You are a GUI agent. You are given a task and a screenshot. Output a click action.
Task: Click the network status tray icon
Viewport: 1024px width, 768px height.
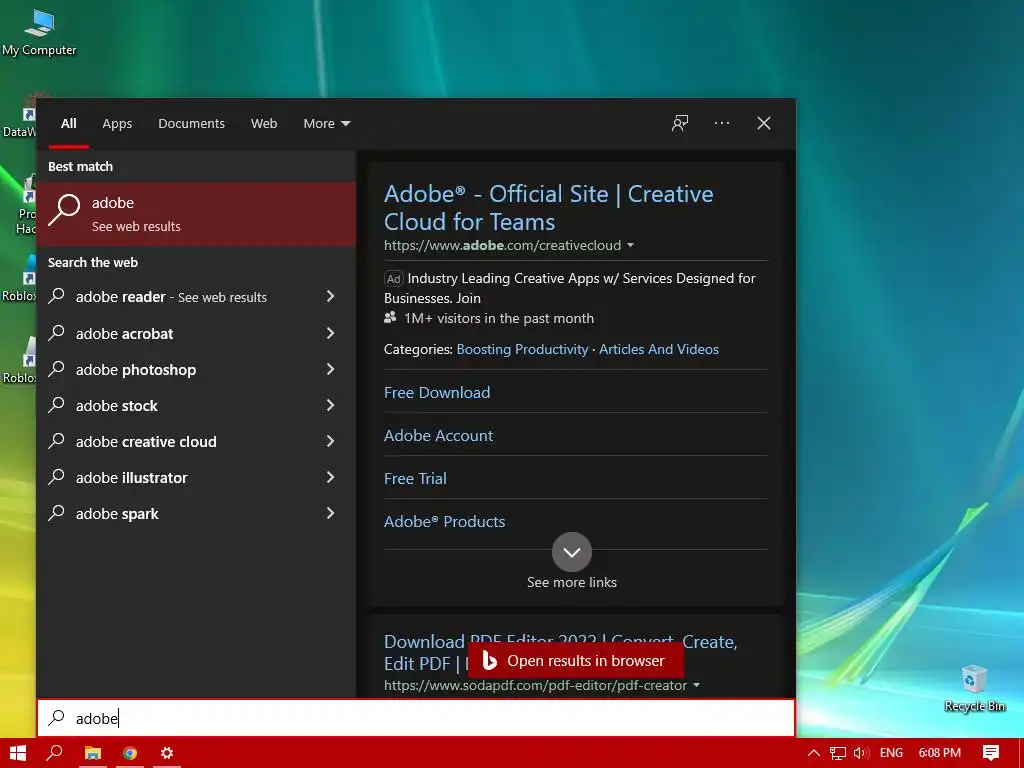(x=838, y=753)
